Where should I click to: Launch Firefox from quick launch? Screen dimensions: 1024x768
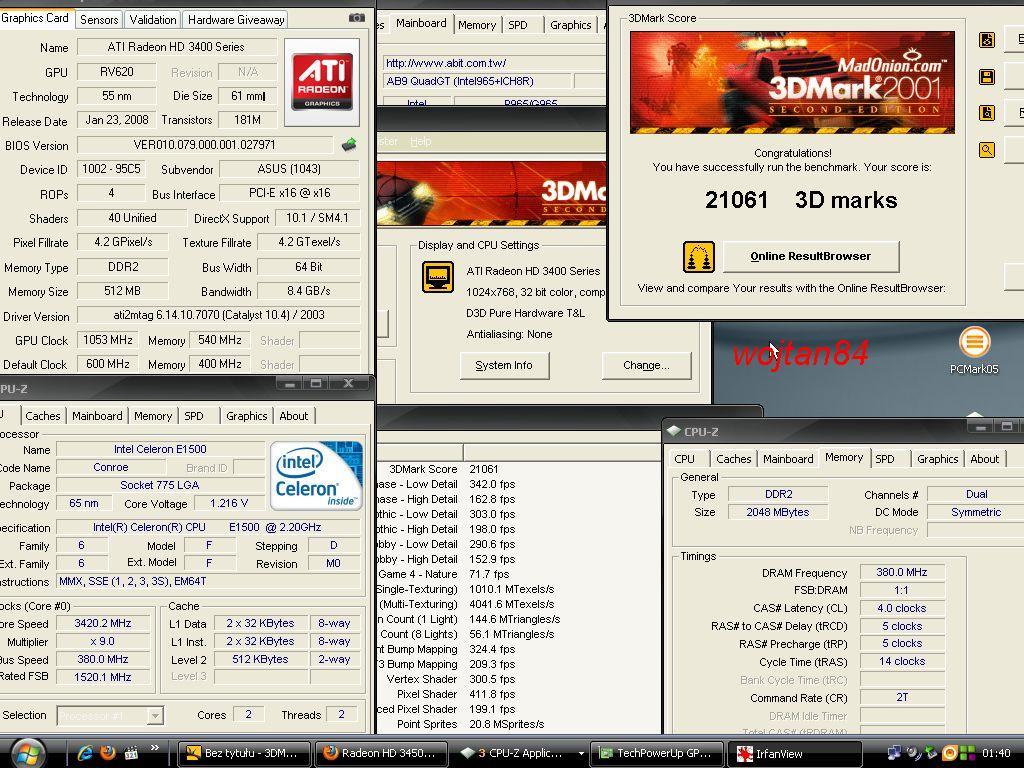click(x=108, y=753)
